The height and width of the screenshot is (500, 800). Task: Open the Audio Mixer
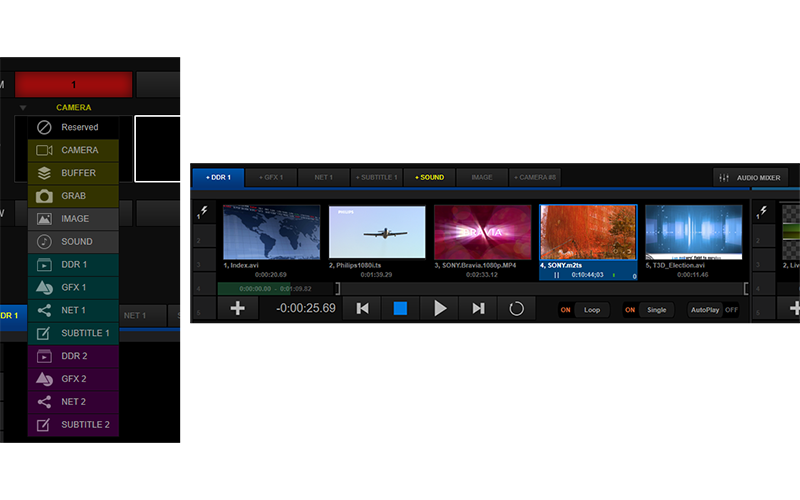pos(750,177)
